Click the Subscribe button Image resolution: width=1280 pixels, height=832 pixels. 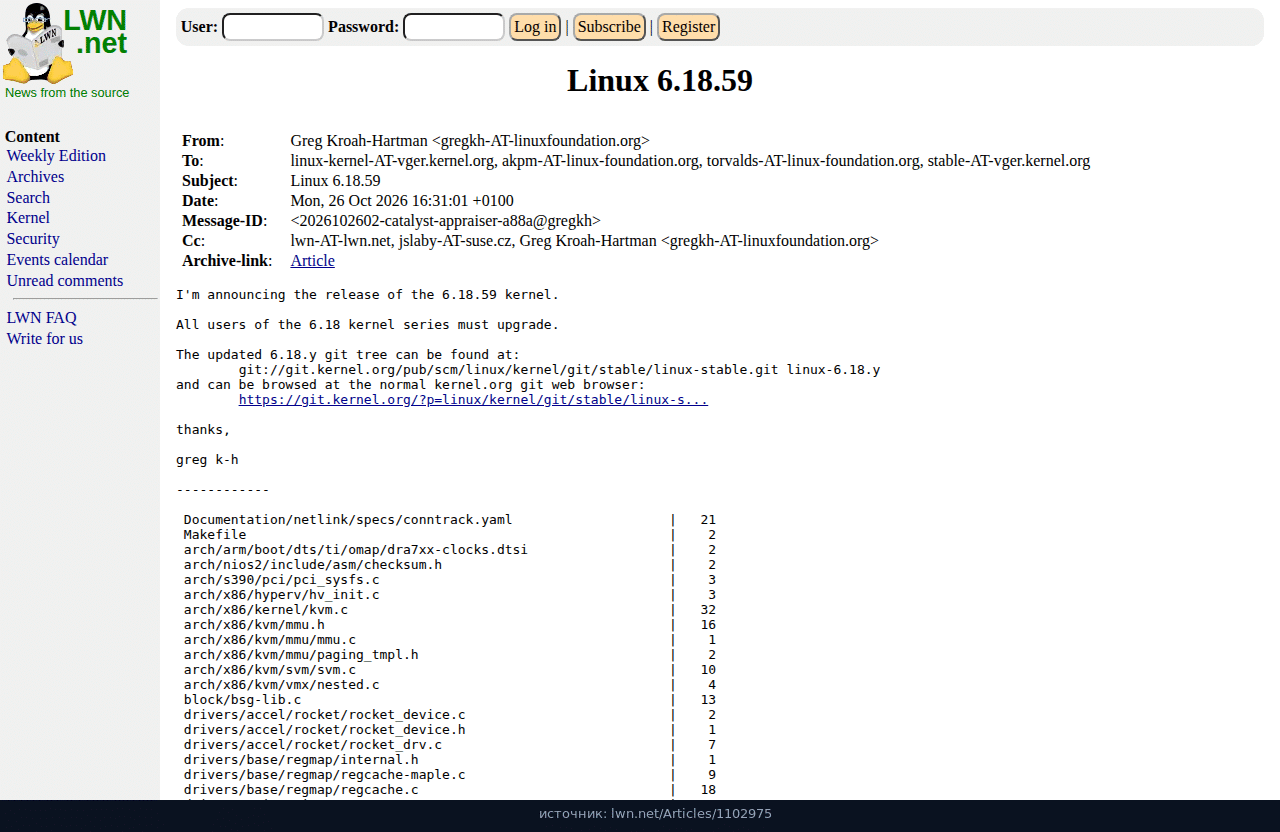pos(609,27)
